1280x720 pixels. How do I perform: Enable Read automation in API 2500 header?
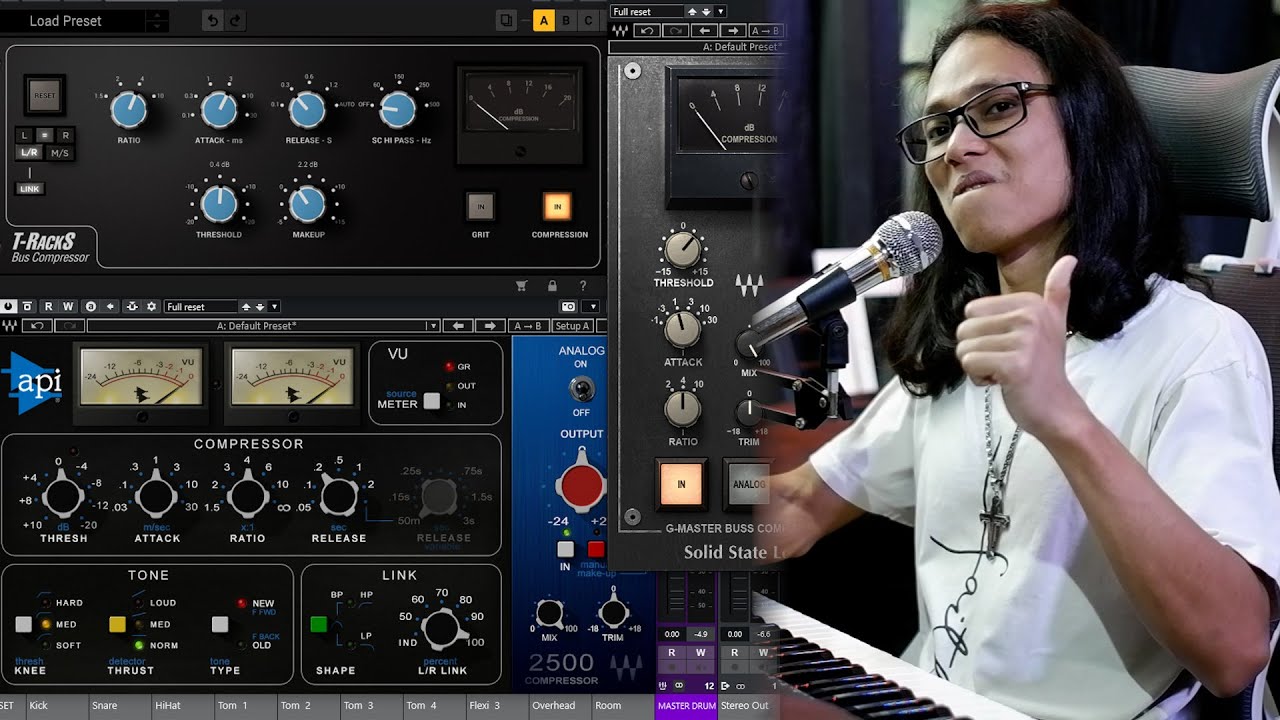pos(48,306)
